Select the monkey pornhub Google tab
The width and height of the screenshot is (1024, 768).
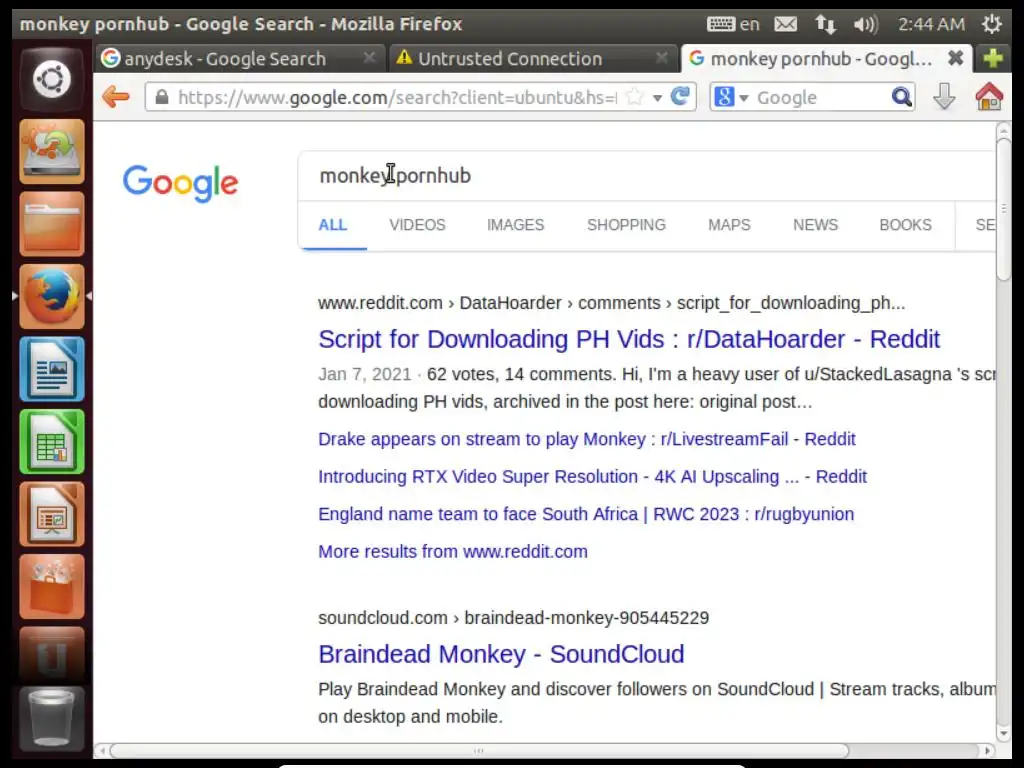[821, 59]
